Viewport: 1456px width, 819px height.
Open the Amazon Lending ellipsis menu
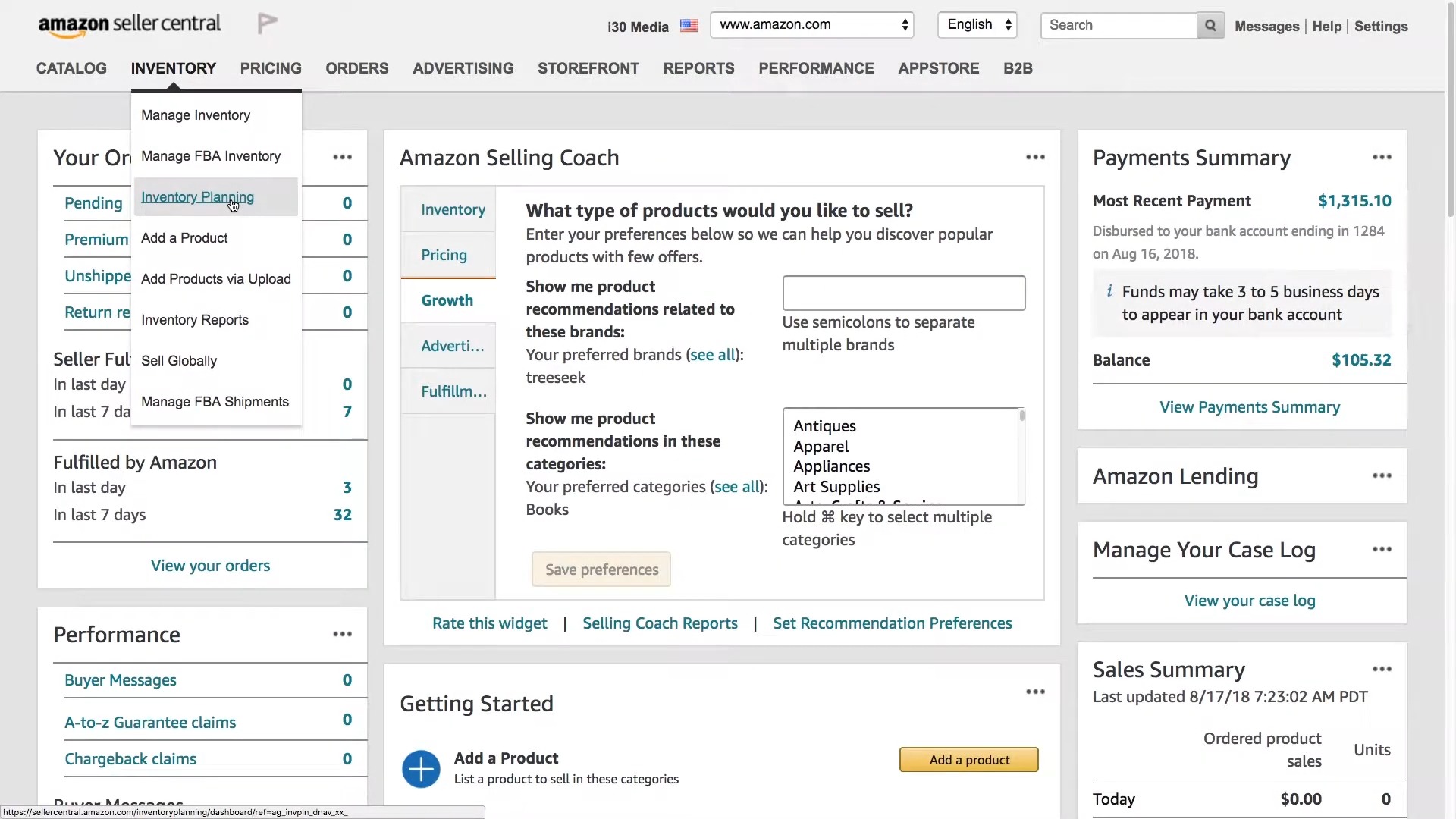(x=1382, y=475)
